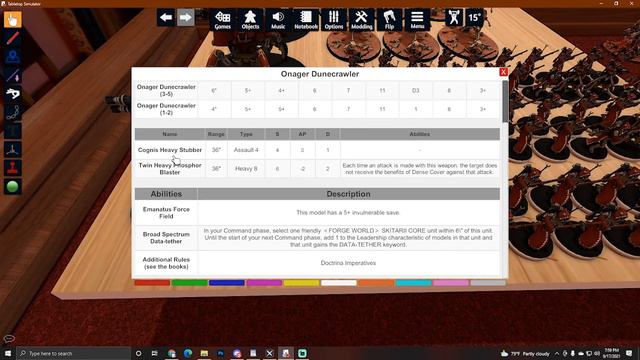Open the Games menu
Viewport: 640px width, 360px height.
222,20
